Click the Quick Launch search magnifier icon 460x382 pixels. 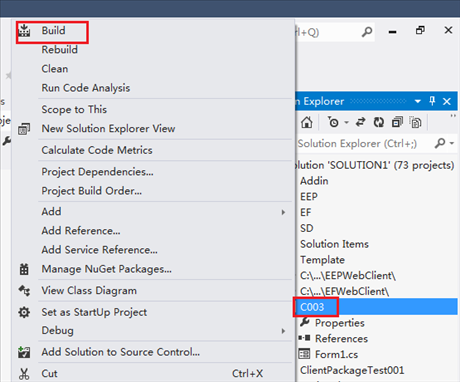point(367,32)
